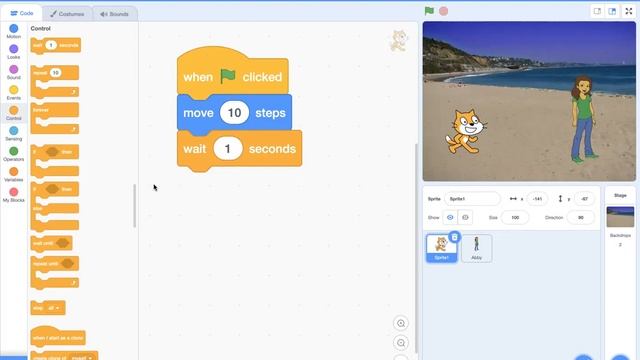Click the sprite Size field

515,218
